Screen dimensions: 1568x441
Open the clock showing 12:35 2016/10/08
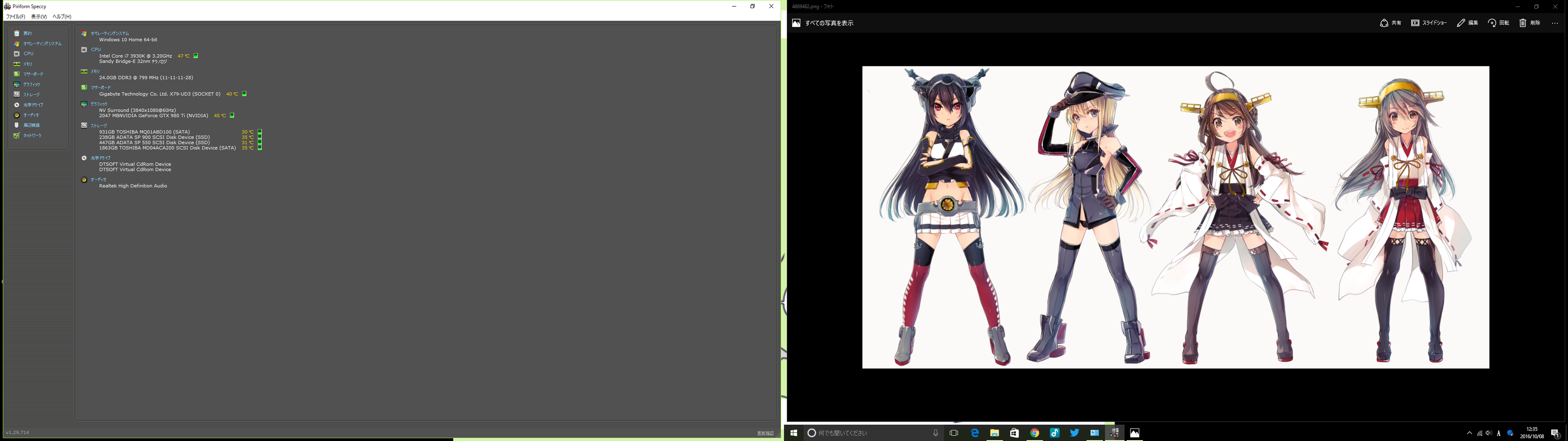(x=1532, y=433)
